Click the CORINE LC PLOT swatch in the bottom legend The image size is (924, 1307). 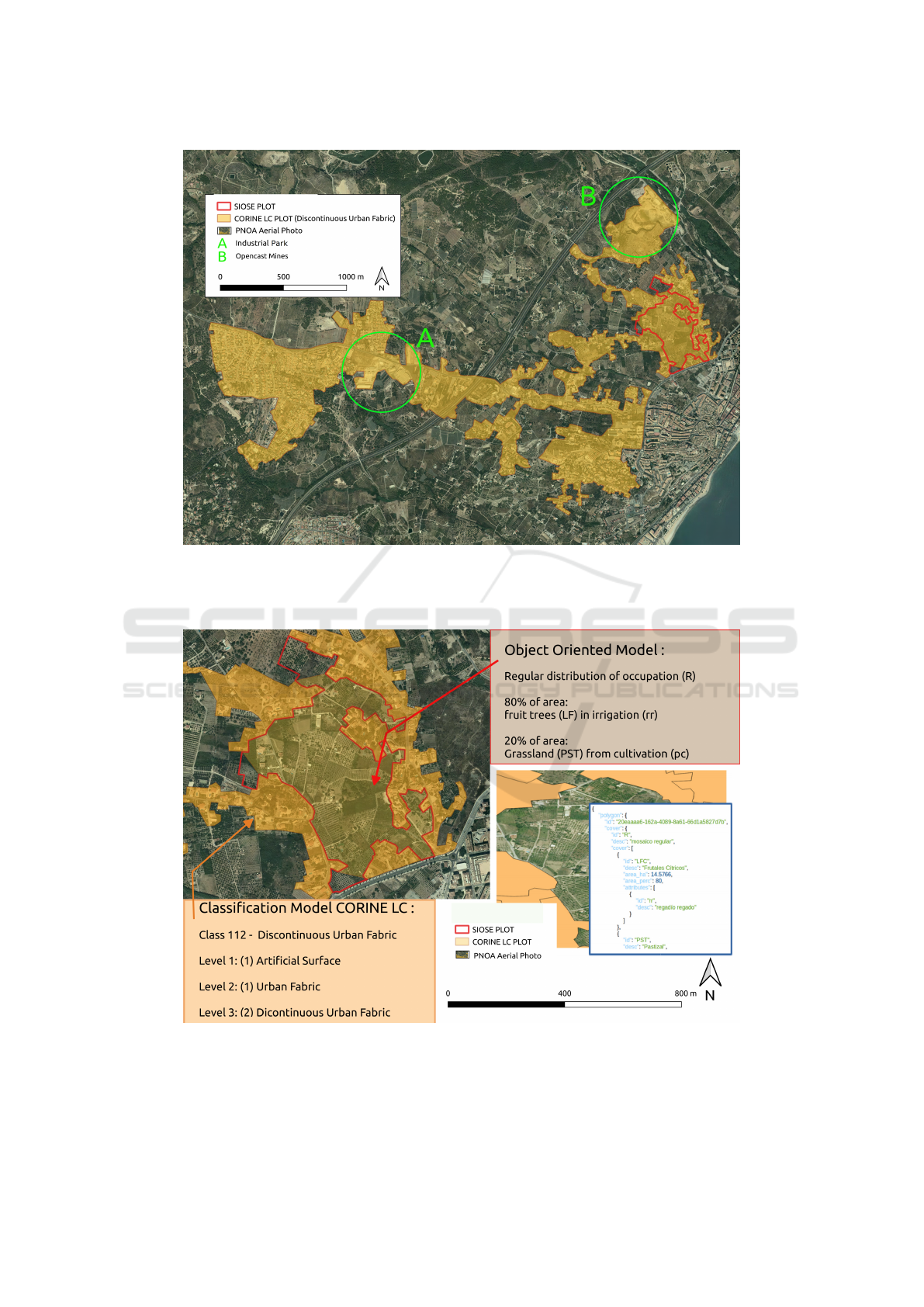point(462,942)
